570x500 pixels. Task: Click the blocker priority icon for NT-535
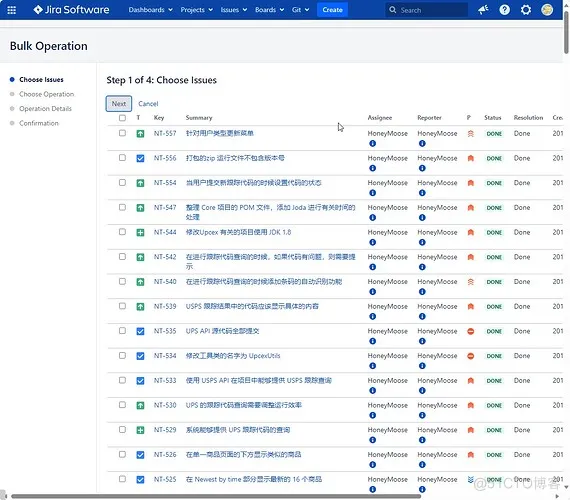click(470, 331)
